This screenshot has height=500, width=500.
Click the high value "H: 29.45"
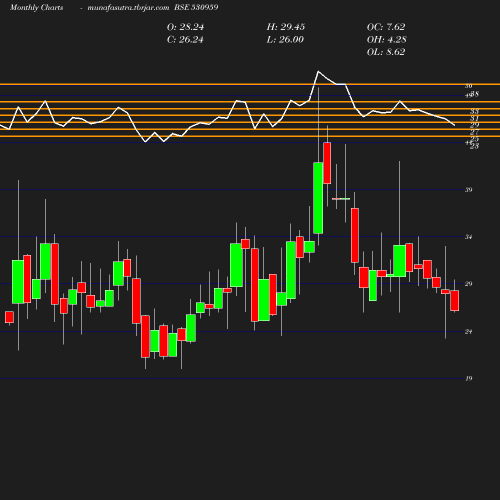(x=286, y=27)
